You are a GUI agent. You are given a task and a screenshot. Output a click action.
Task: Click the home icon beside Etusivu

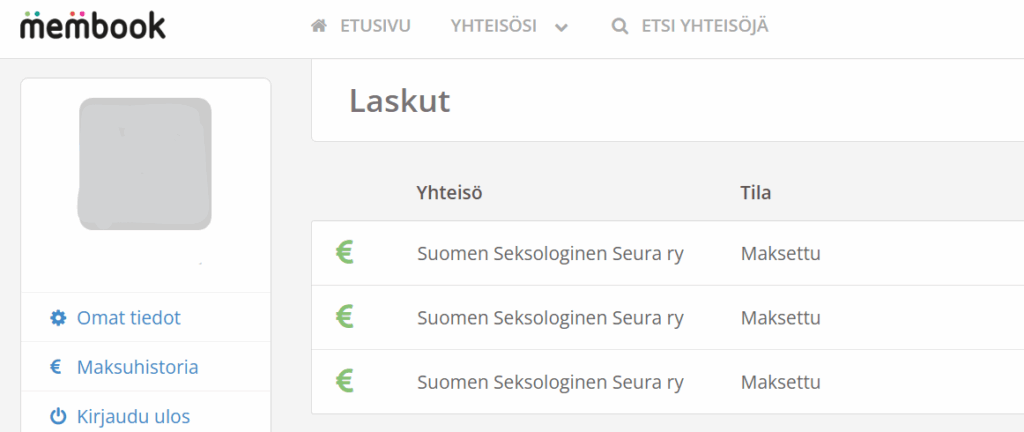pyautogui.click(x=319, y=27)
